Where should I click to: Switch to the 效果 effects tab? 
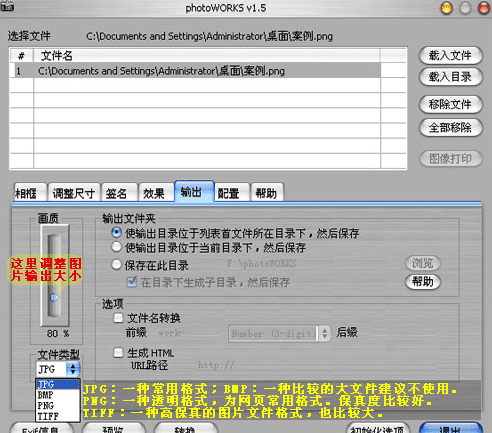[156, 193]
